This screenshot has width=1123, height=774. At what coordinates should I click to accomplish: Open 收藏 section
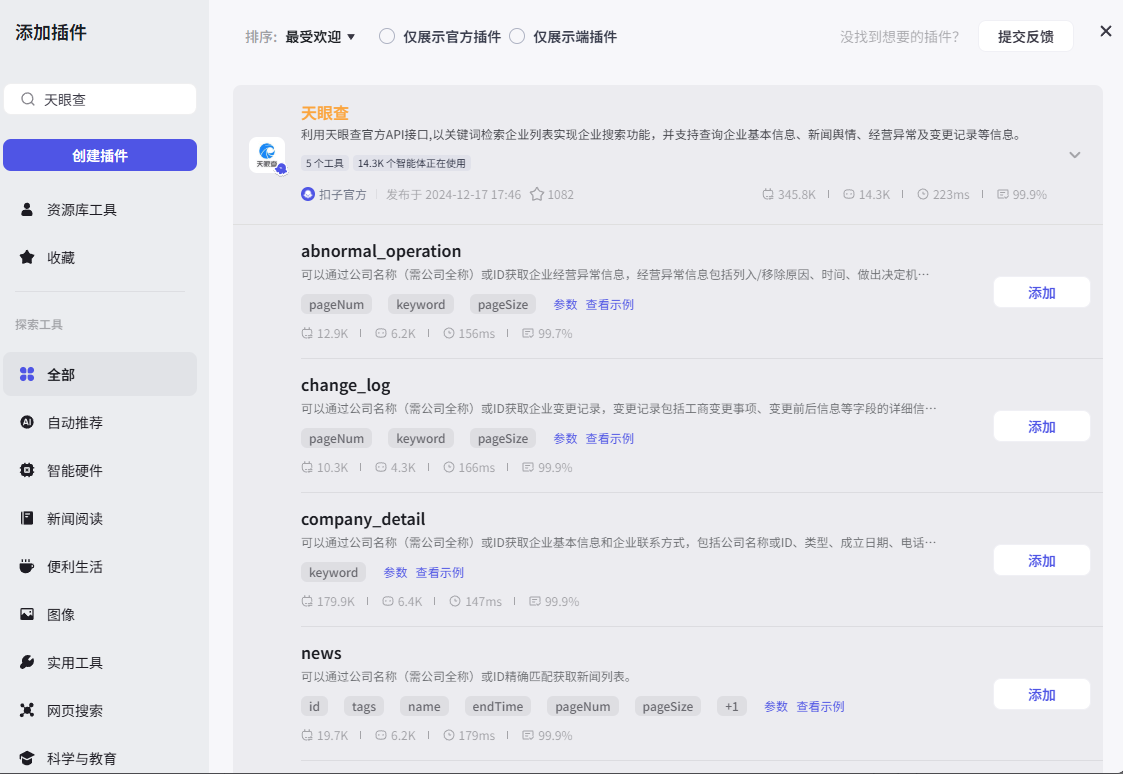point(100,257)
